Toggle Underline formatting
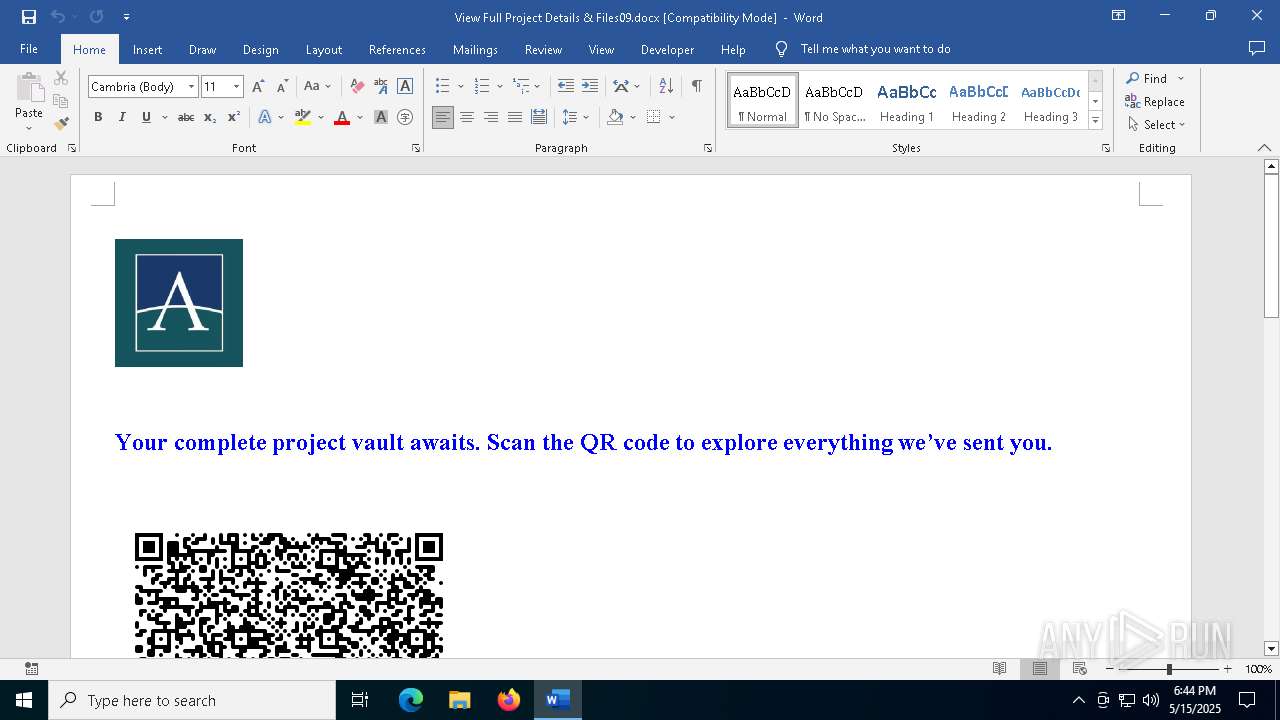Viewport: 1280px width, 720px height. pos(146,117)
